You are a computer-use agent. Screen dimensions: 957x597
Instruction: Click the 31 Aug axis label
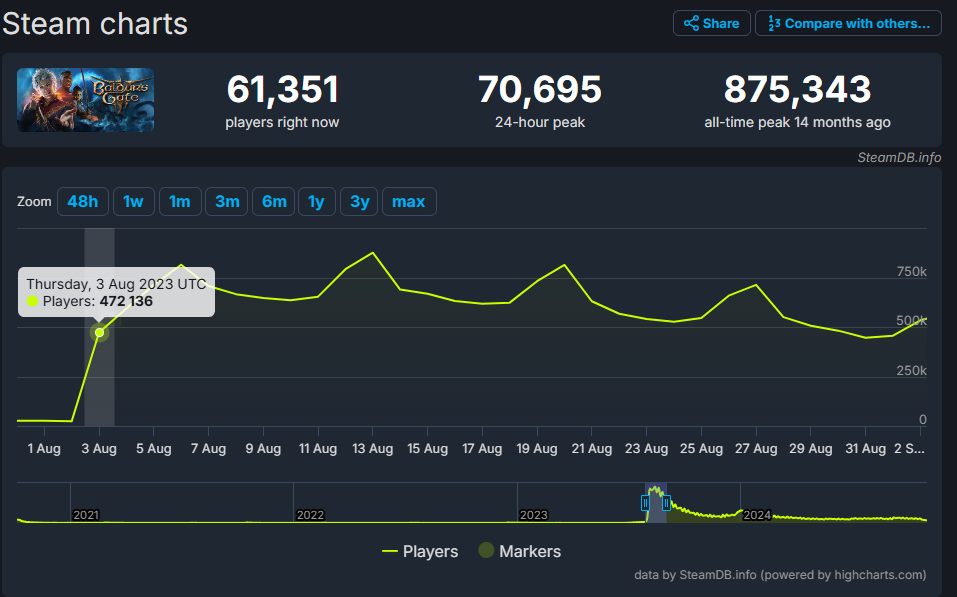[x=865, y=449]
